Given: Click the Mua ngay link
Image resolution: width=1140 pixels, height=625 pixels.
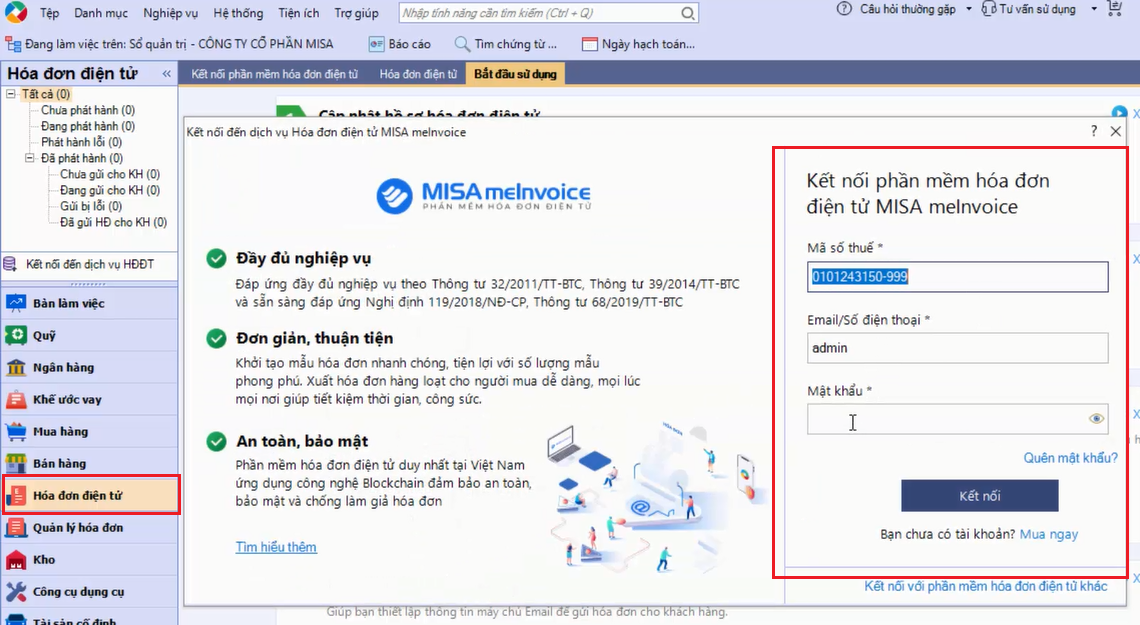Looking at the screenshot, I should coord(1048,534).
